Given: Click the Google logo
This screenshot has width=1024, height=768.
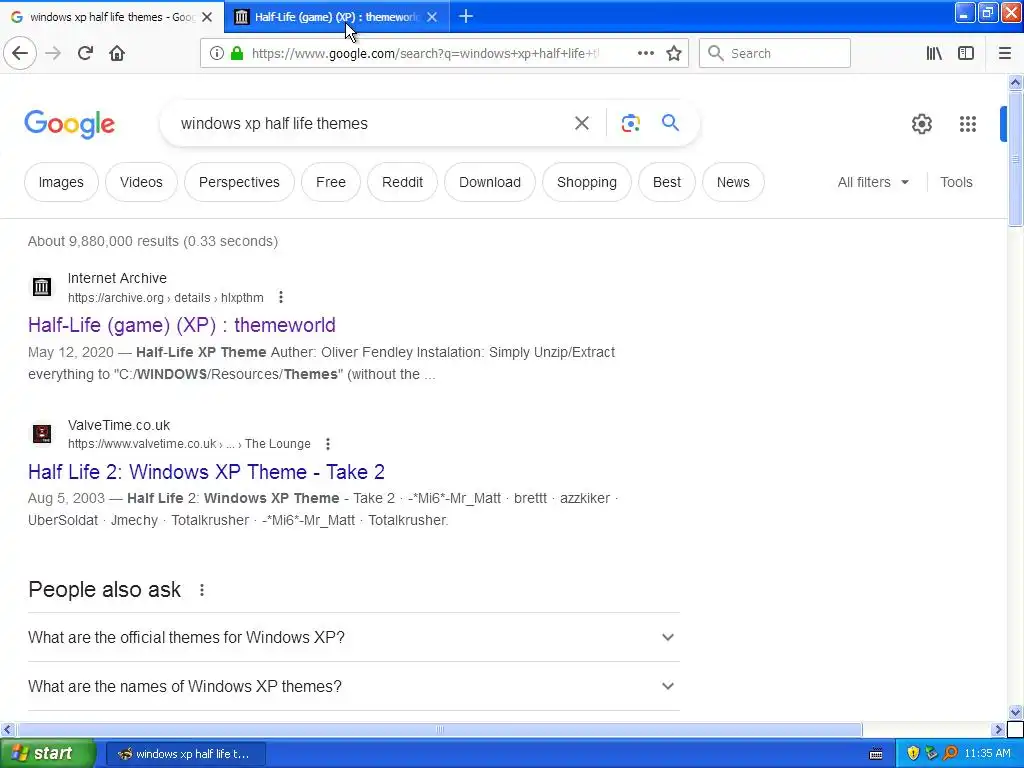Looking at the screenshot, I should (x=69, y=124).
